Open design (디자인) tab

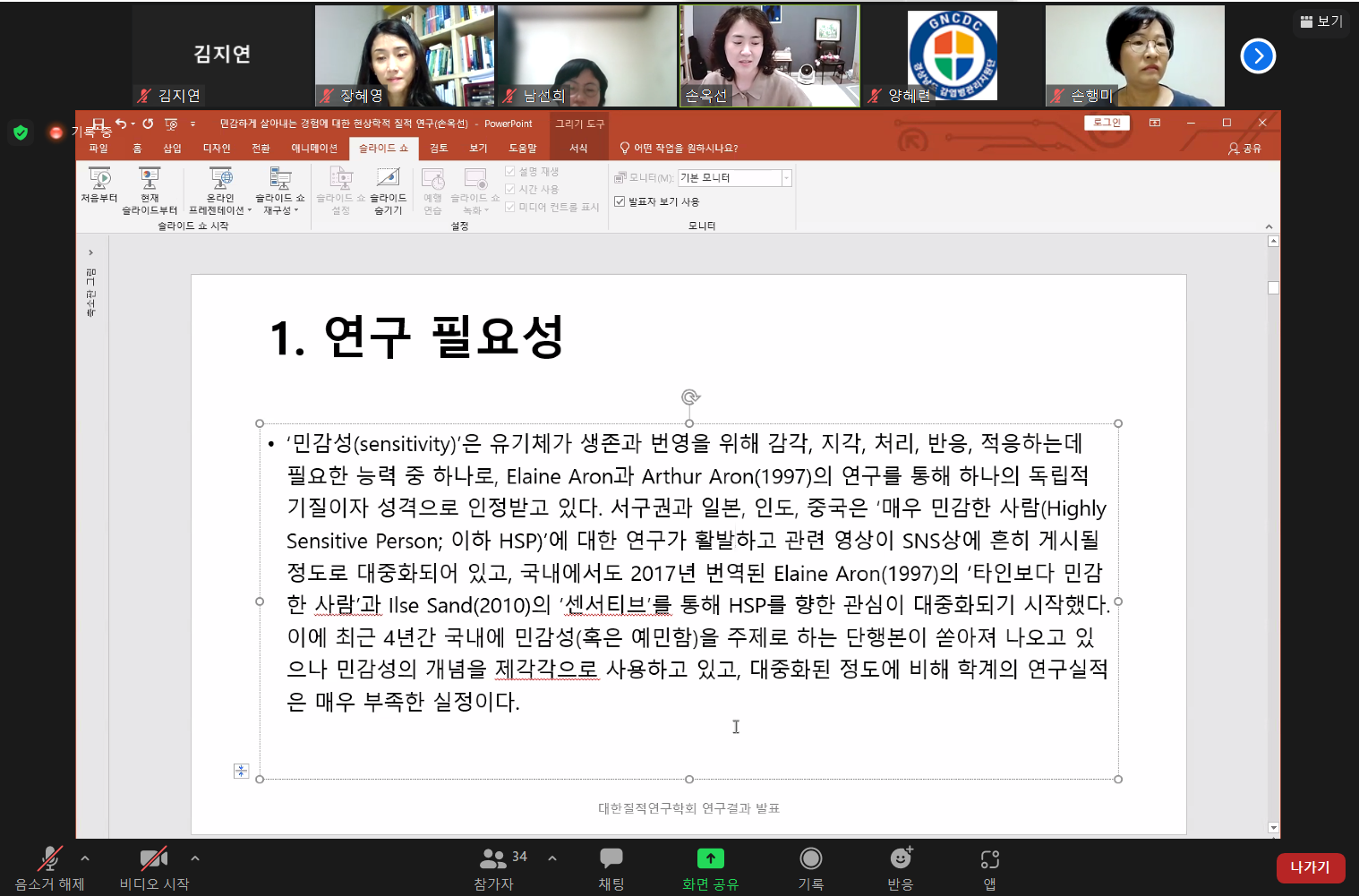point(217,149)
